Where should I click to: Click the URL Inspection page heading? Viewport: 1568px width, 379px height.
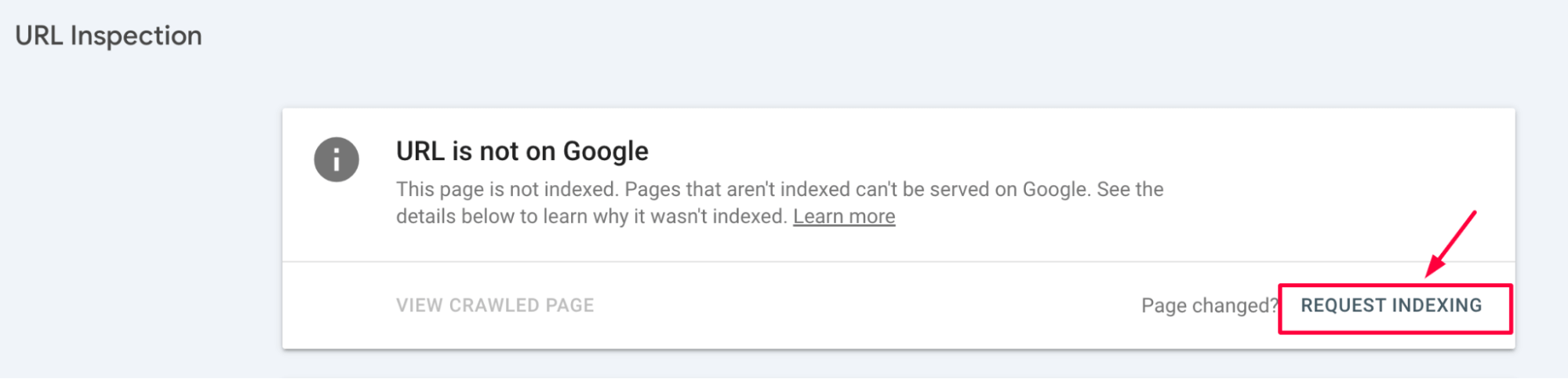coord(108,36)
